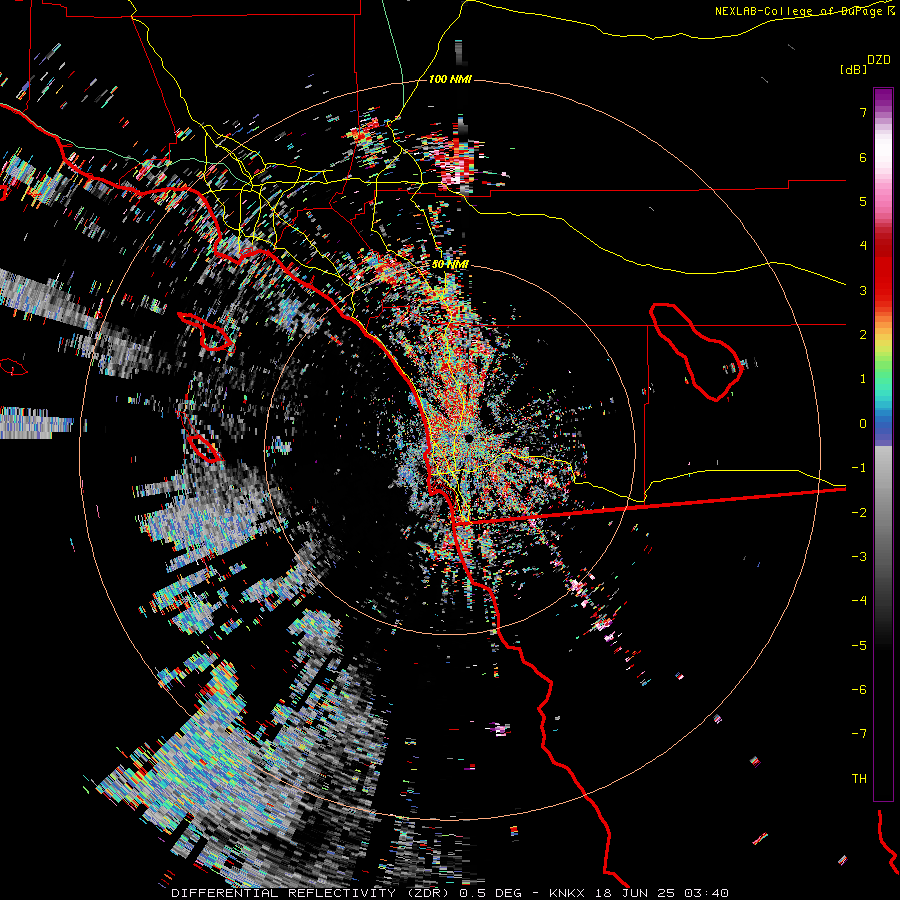Screen dimensions: 900x900
Task: Click the [dB] units label
Action: click(854, 69)
